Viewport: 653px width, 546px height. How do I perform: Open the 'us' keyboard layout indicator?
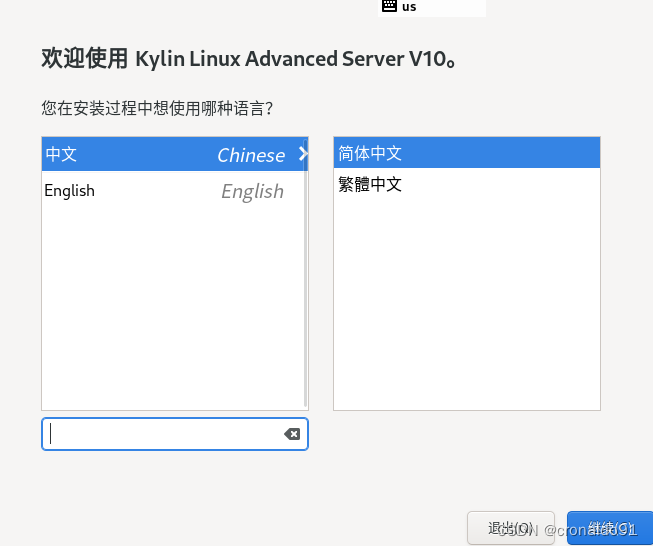point(432,7)
